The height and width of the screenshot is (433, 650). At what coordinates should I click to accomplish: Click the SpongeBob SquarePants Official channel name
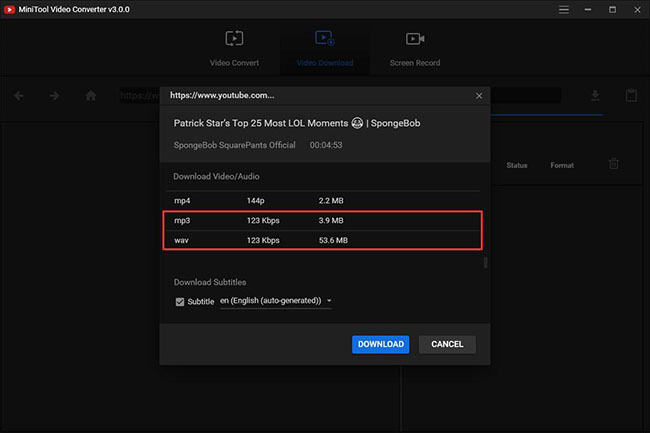[x=234, y=145]
